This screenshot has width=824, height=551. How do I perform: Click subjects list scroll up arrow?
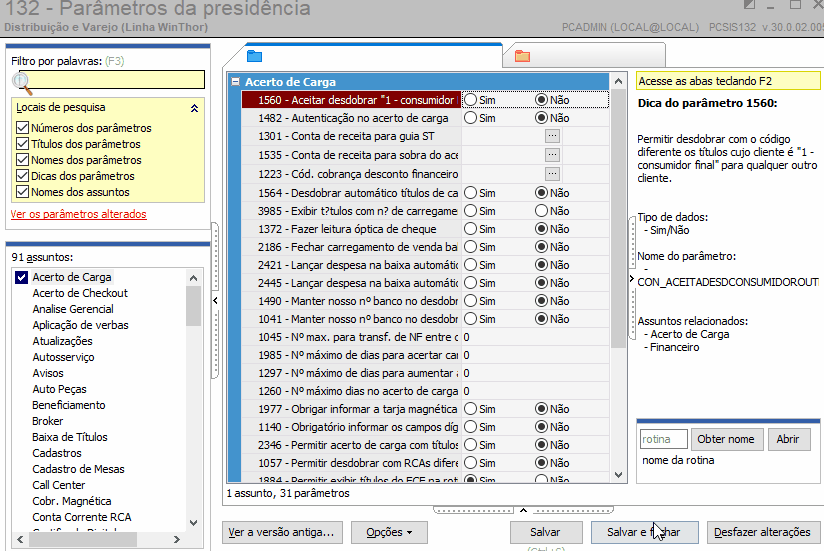(x=193, y=278)
